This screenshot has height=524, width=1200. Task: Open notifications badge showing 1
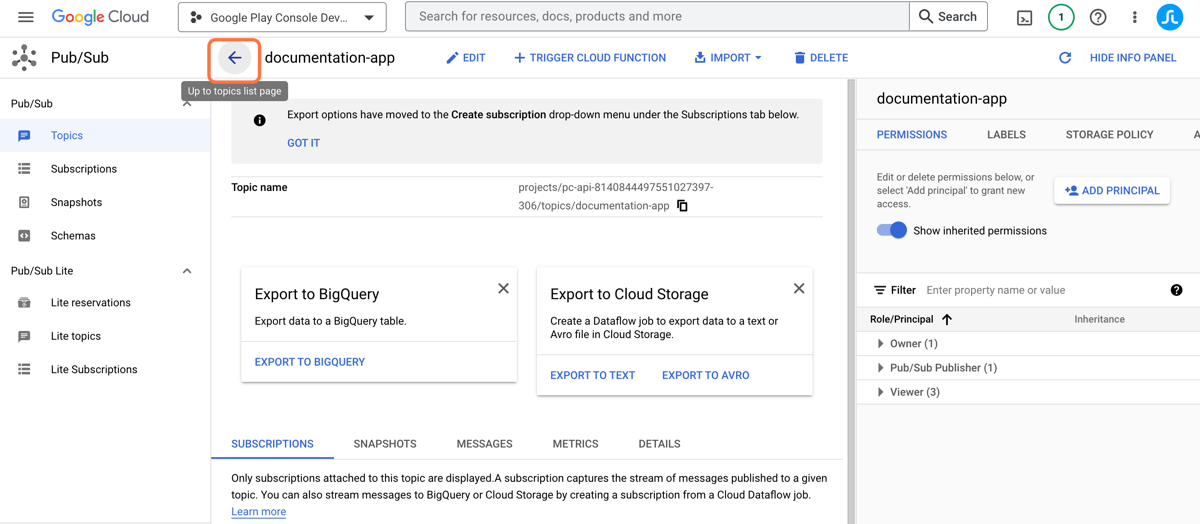click(1061, 17)
